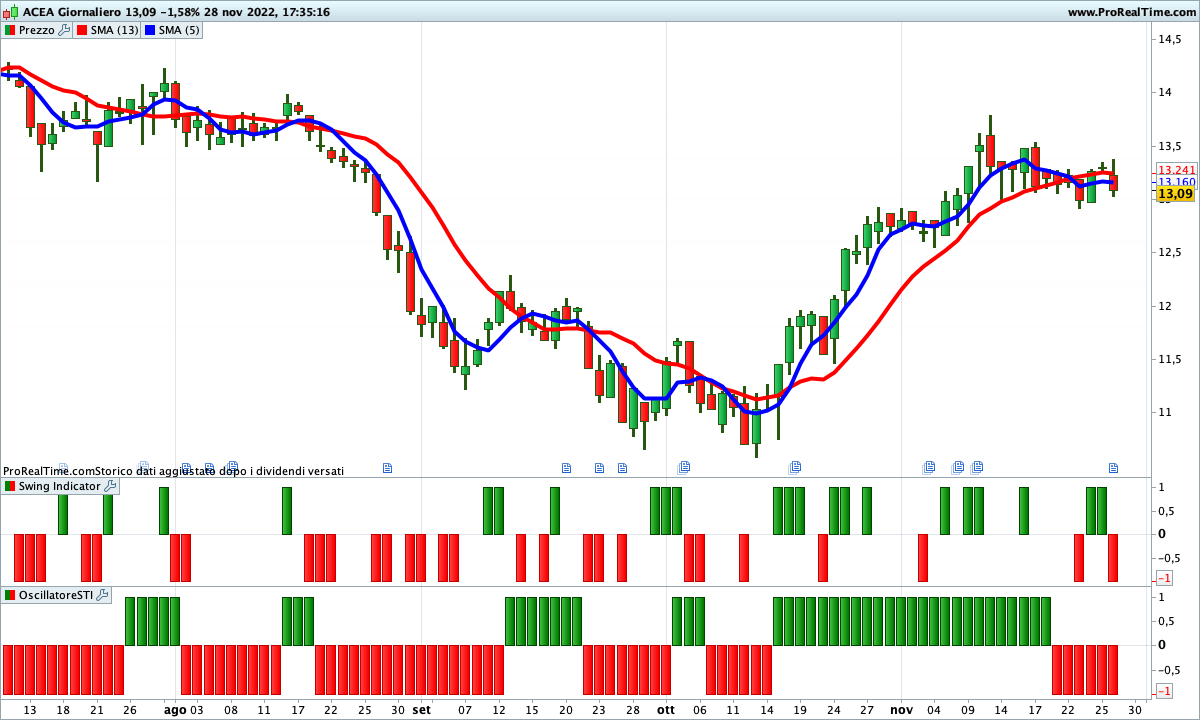The height and width of the screenshot is (720, 1200).
Task: Click the candlestick chart icon beside ACEA title
Action: pos(11,12)
